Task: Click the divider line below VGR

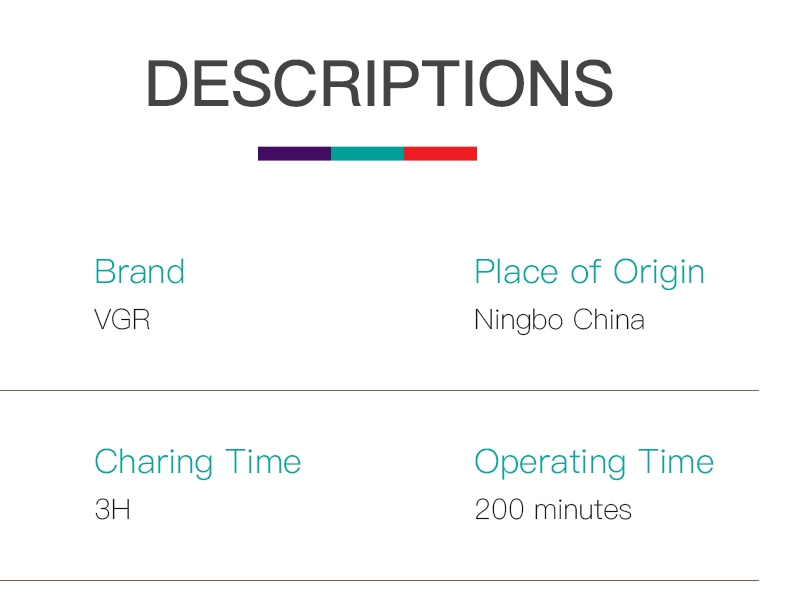Action: click(378, 390)
